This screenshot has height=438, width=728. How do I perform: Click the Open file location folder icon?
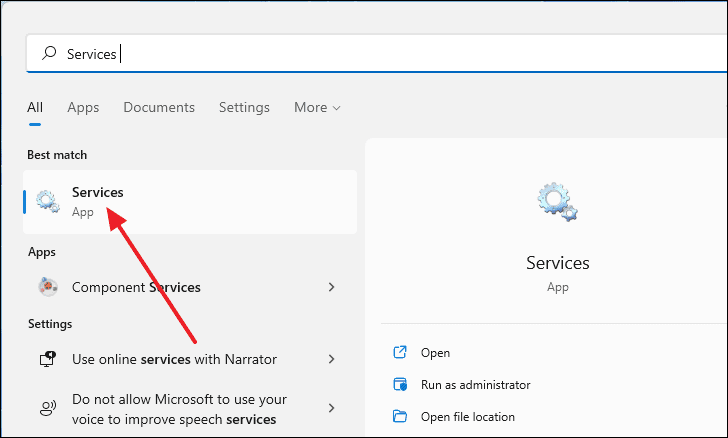[x=400, y=416]
